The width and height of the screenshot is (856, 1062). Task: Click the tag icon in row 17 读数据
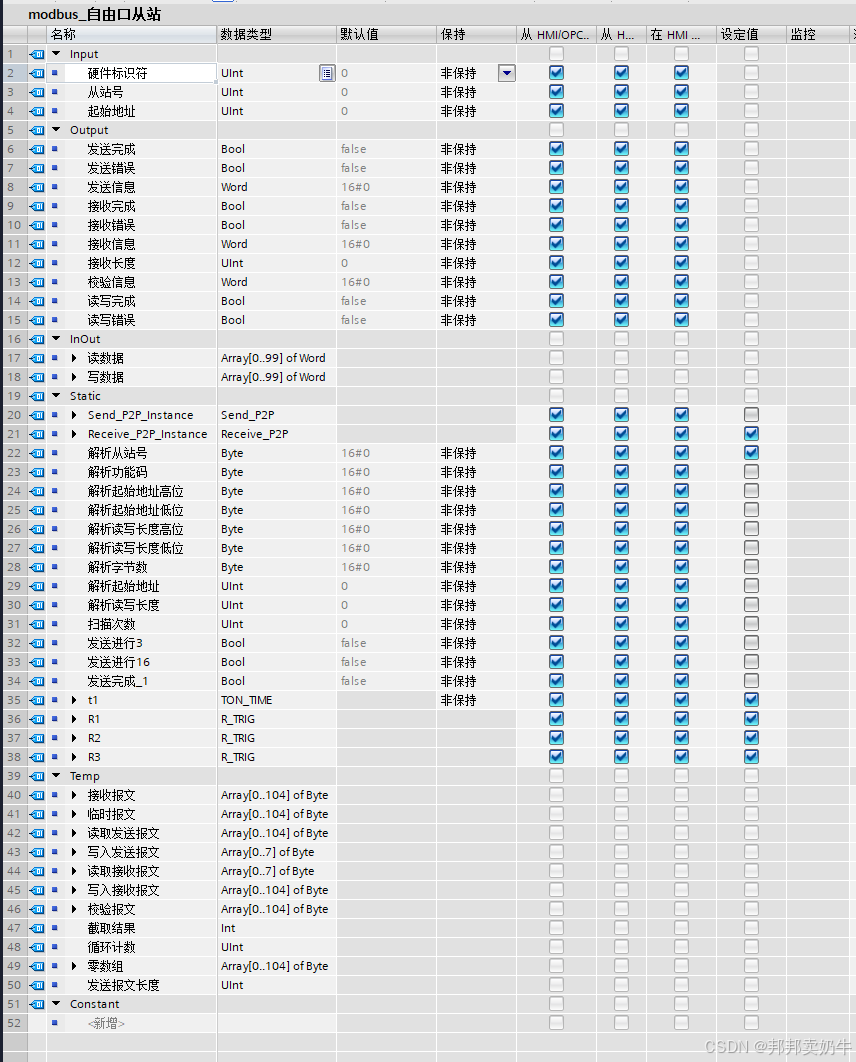click(x=37, y=358)
